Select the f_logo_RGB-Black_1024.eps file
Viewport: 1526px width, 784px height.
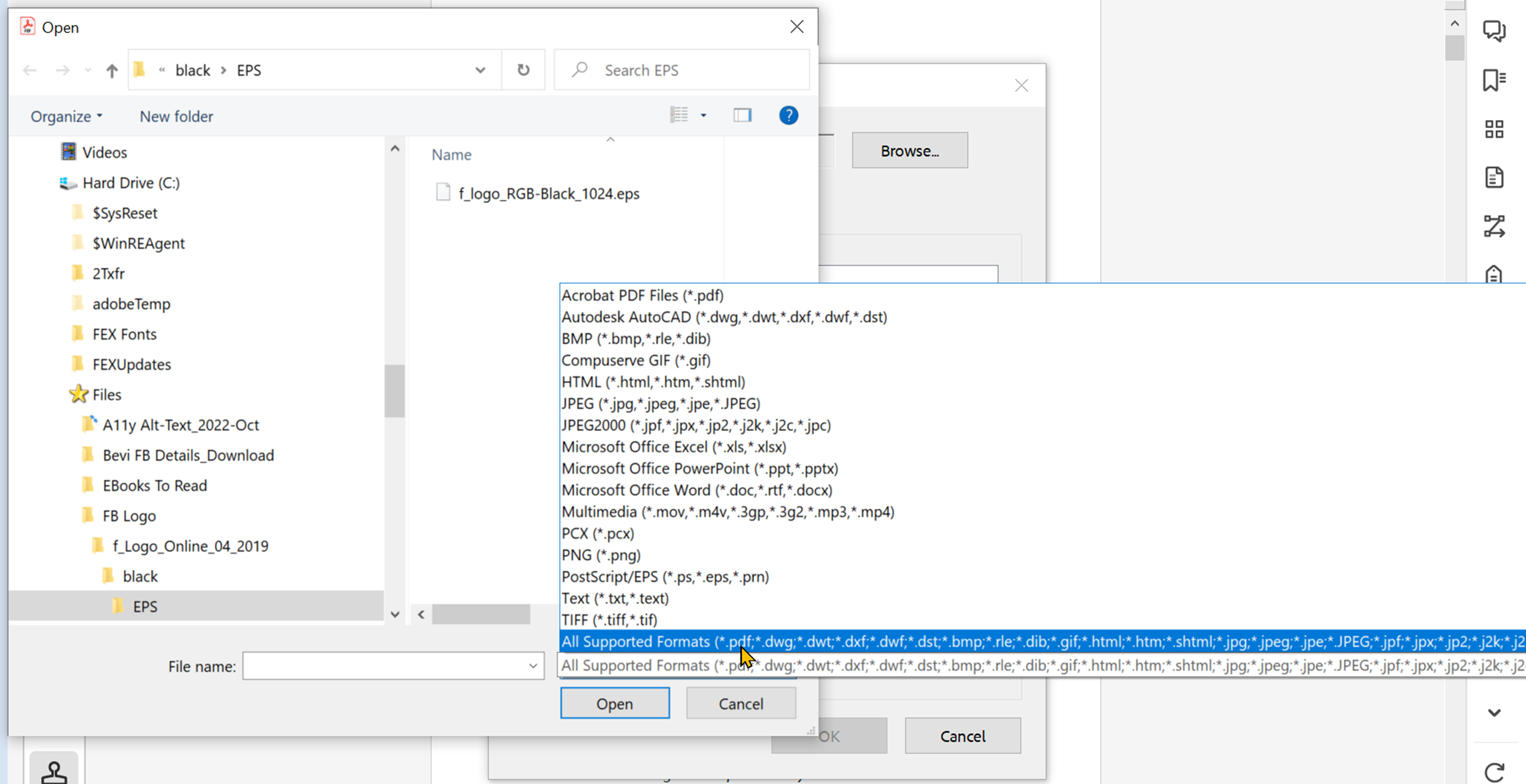click(x=548, y=193)
